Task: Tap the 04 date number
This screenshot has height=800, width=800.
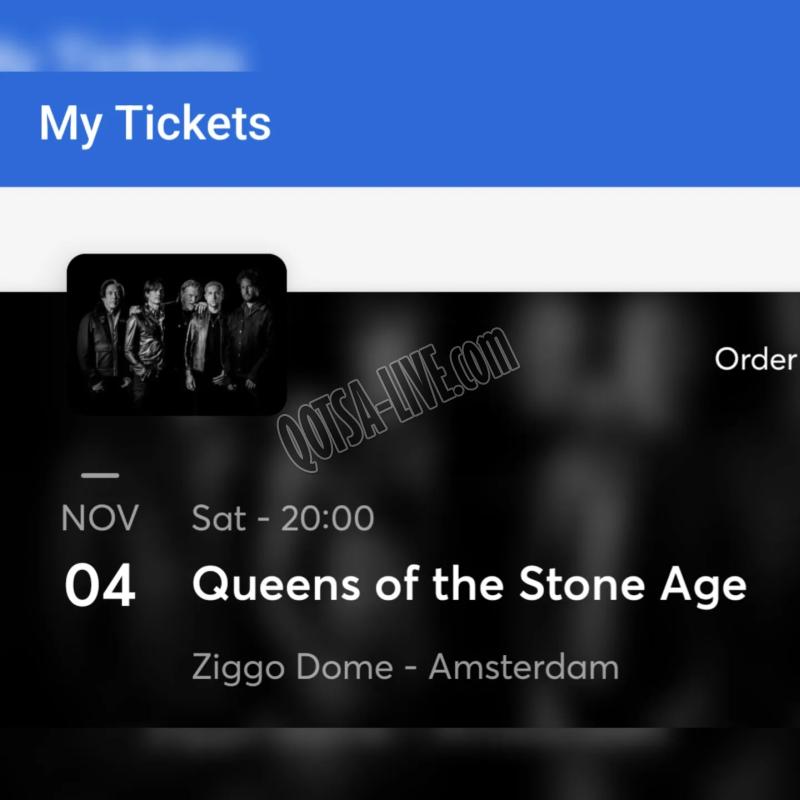Action: click(100, 585)
